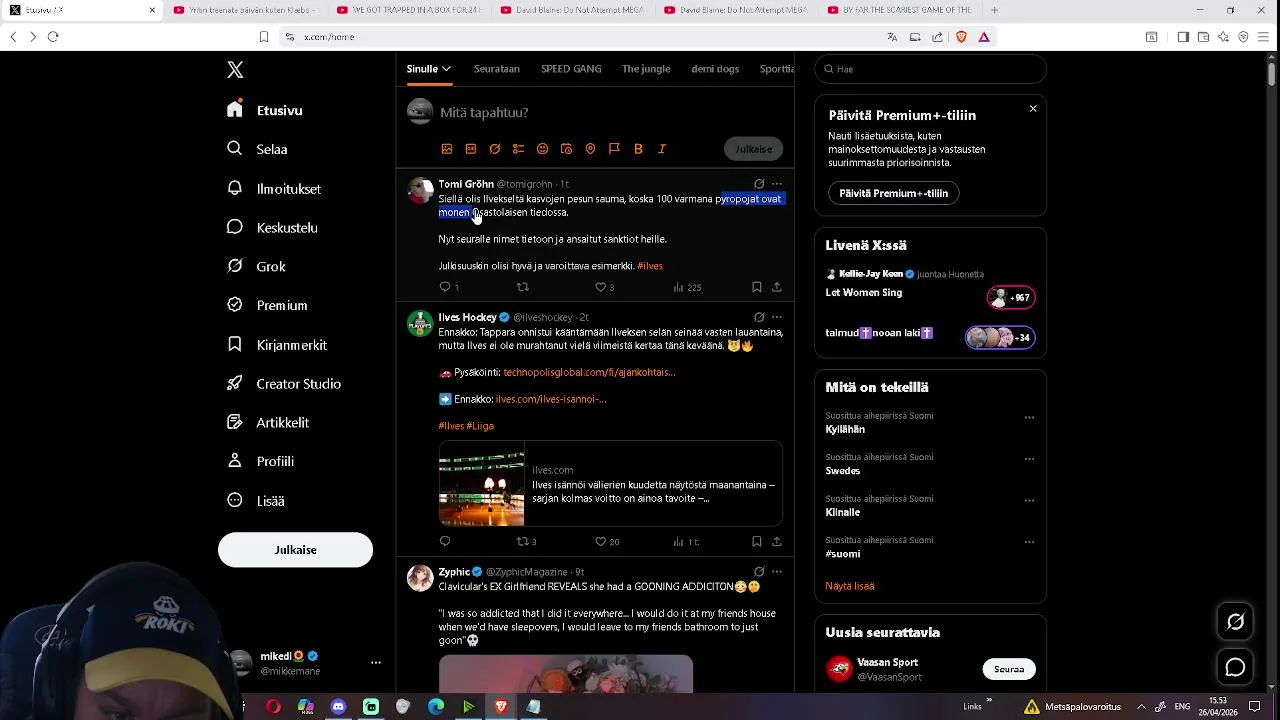Image resolution: width=1280 pixels, height=720 pixels.
Task: Click the white Julkaise button in sidebar
Action: [295, 550]
